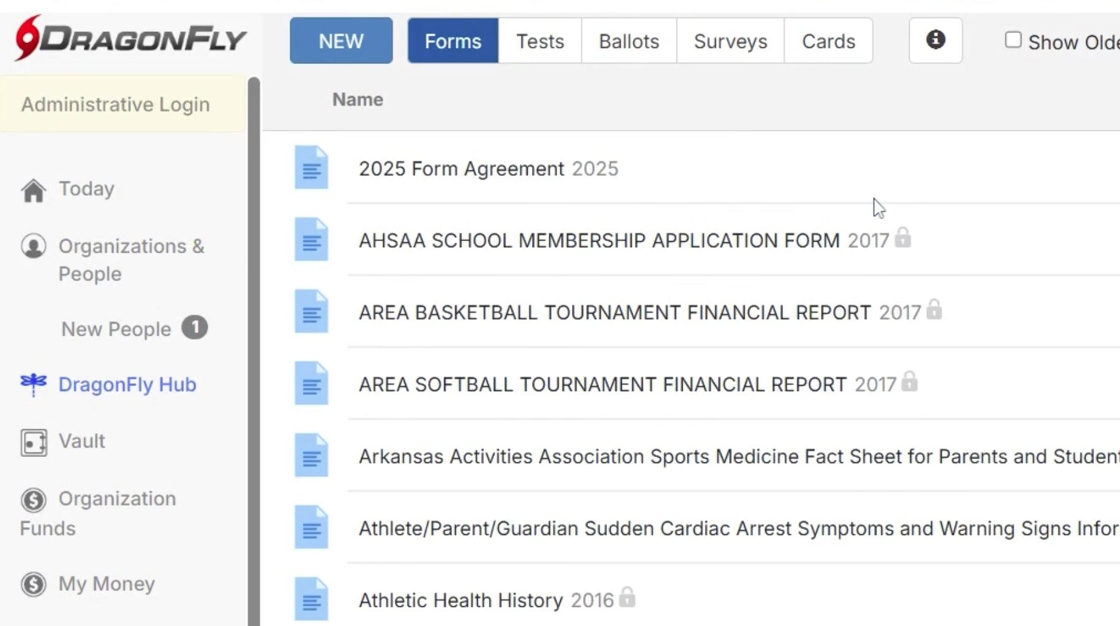Switch to the Ballots tab
Viewport: 1120px width, 626px height.
pos(629,41)
